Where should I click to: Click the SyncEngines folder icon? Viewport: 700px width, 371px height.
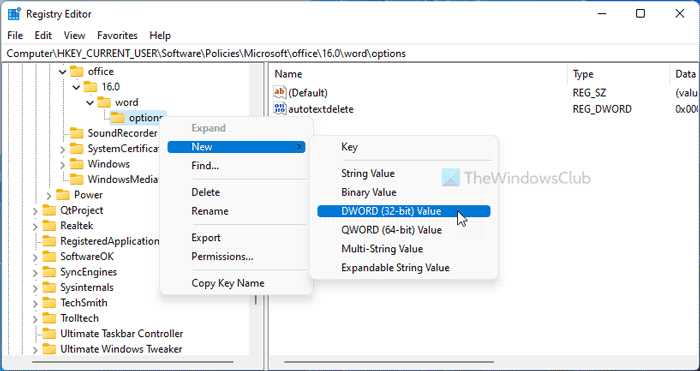click(x=49, y=272)
